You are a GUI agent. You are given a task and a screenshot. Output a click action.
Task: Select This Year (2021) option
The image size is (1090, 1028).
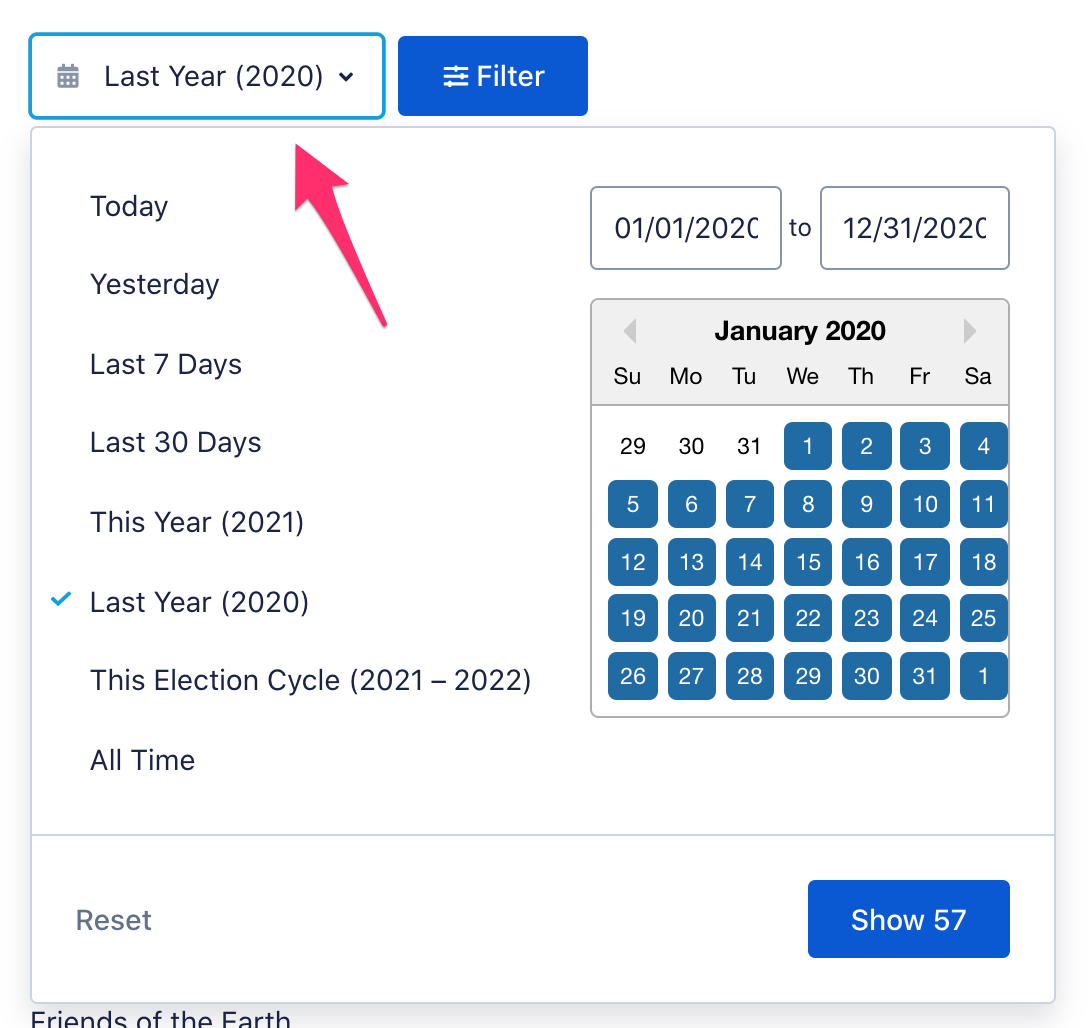[197, 522]
